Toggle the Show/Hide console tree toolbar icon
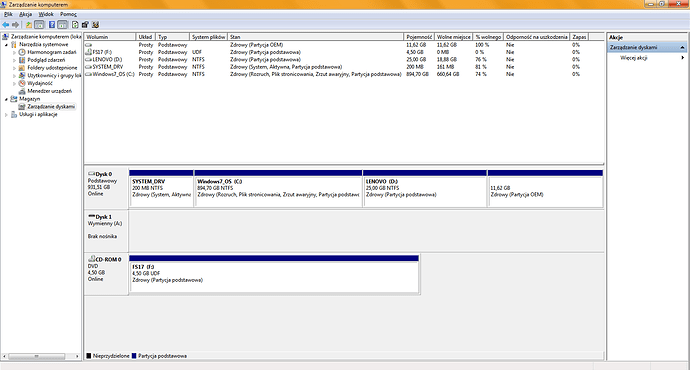Viewport: 690px width, 370px height. pos(39,25)
